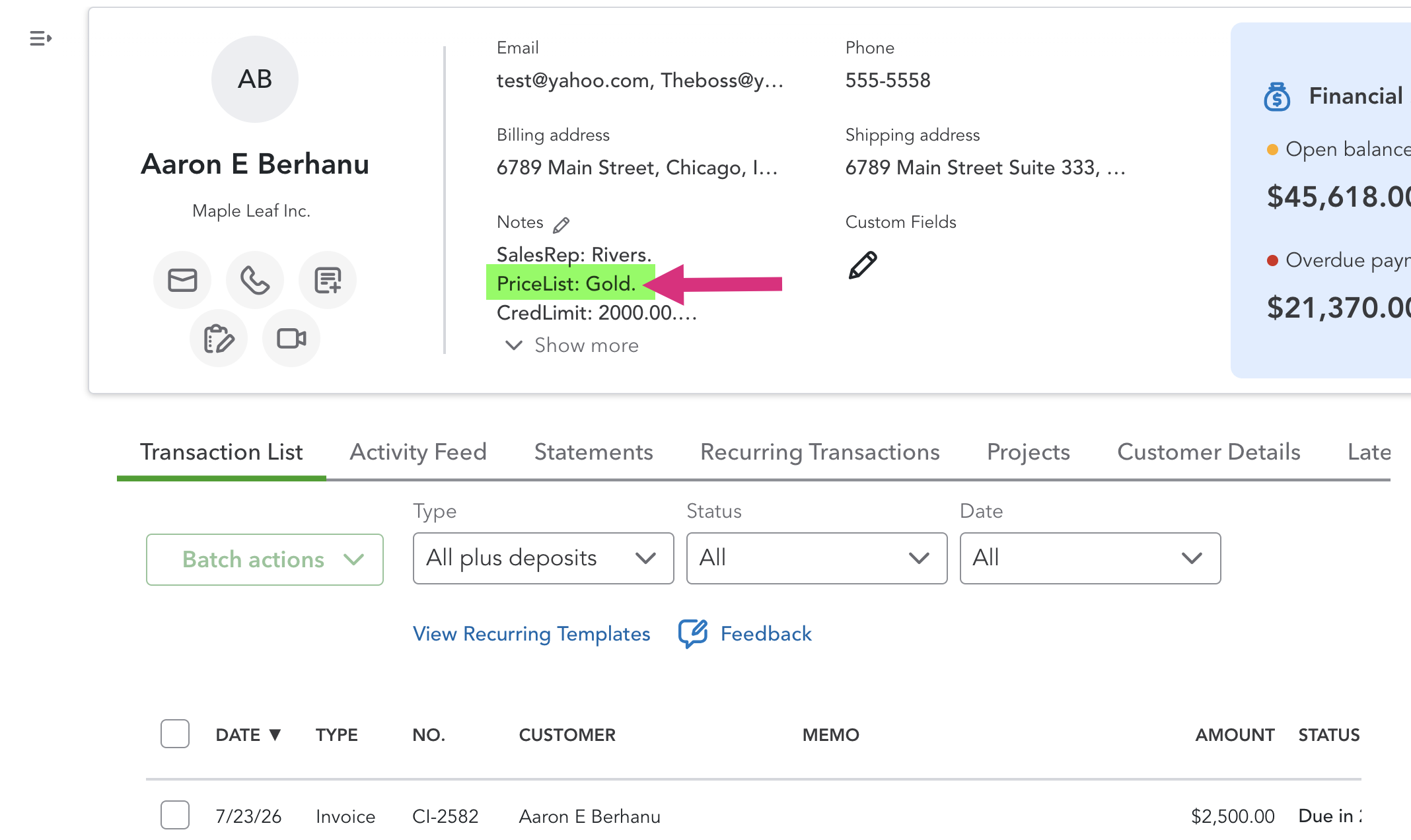Check the box for invoice CI-2582
The height and width of the screenshot is (840, 1411).
175,815
